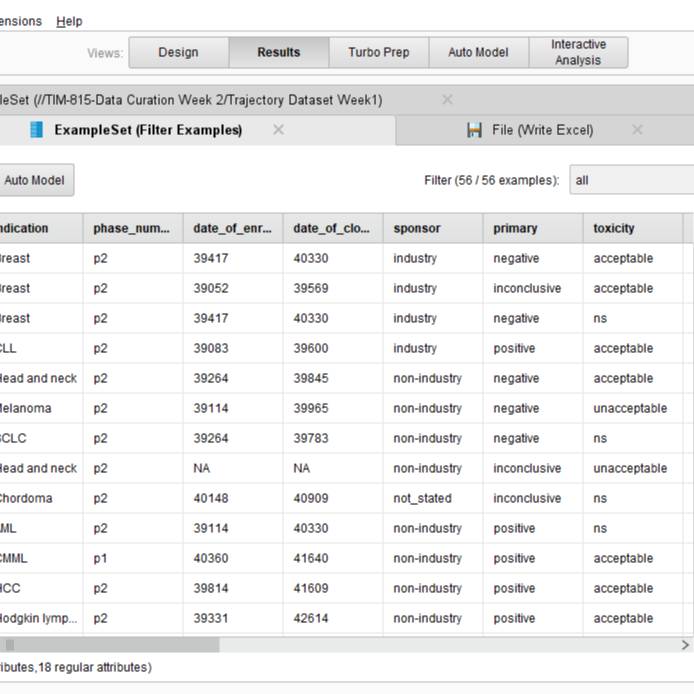Image resolution: width=694 pixels, height=694 pixels.
Task: Sort by the sponsor column header
Action: [433, 228]
